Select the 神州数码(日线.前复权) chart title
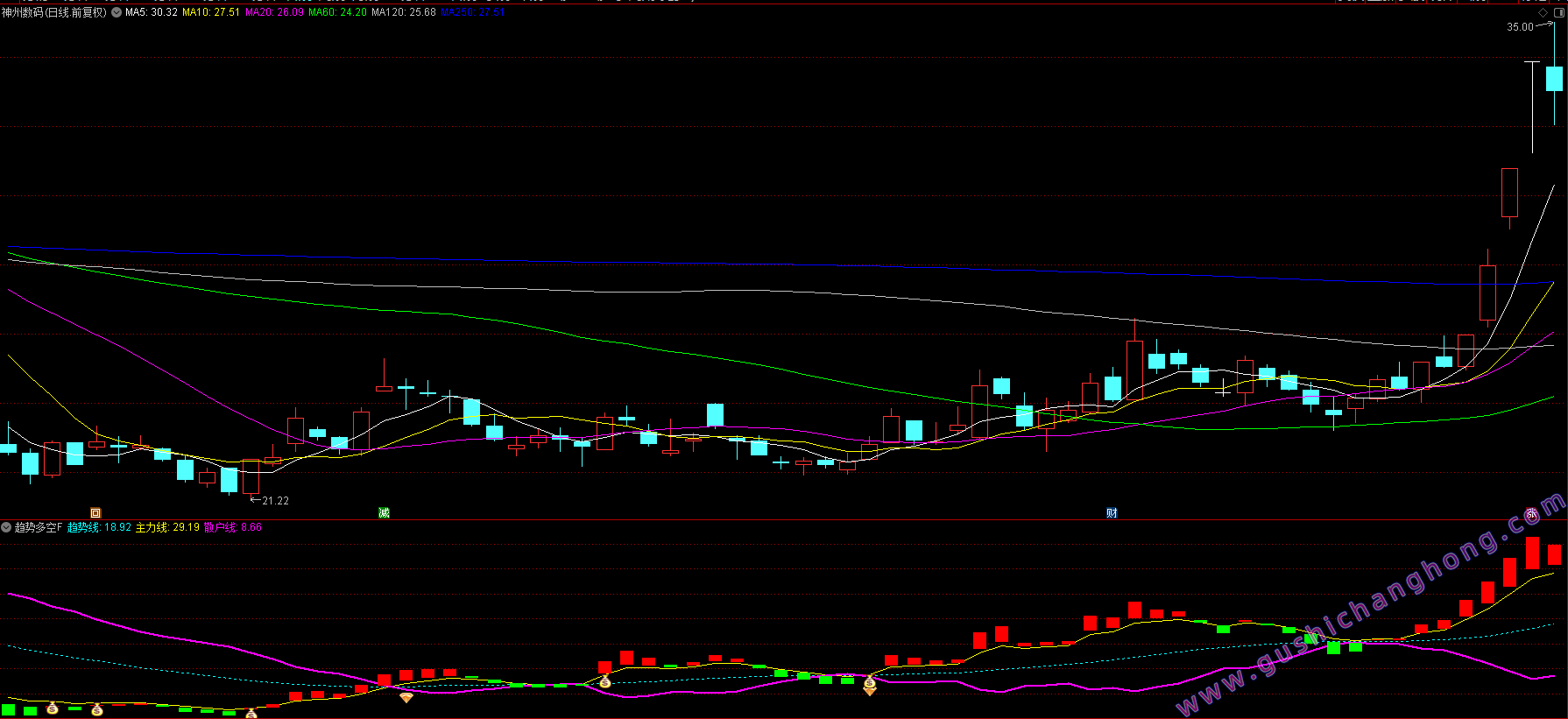 click(x=54, y=12)
